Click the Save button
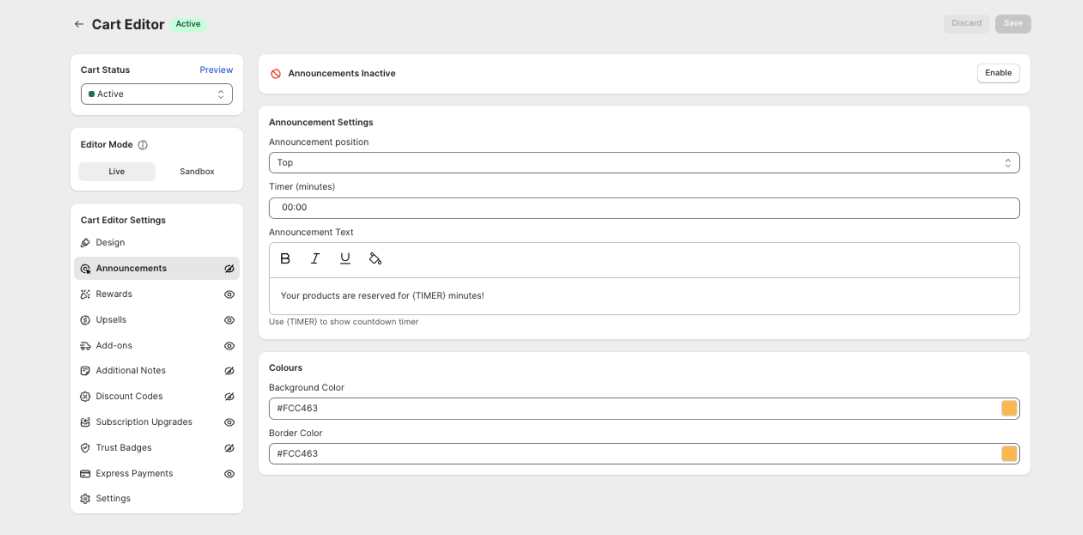 1013,23
